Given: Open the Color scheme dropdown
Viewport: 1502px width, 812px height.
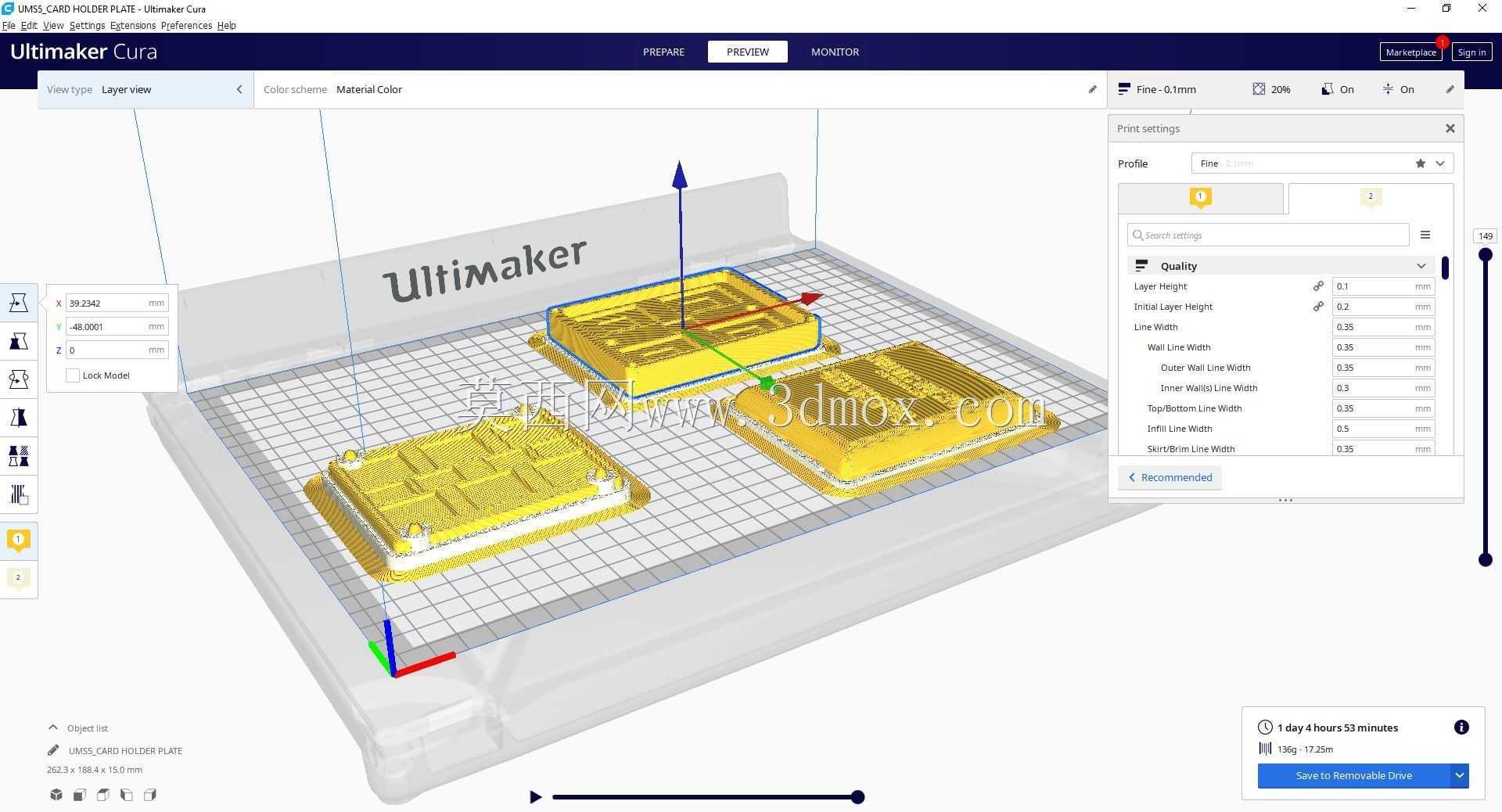Looking at the screenshot, I should pos(681,89).
